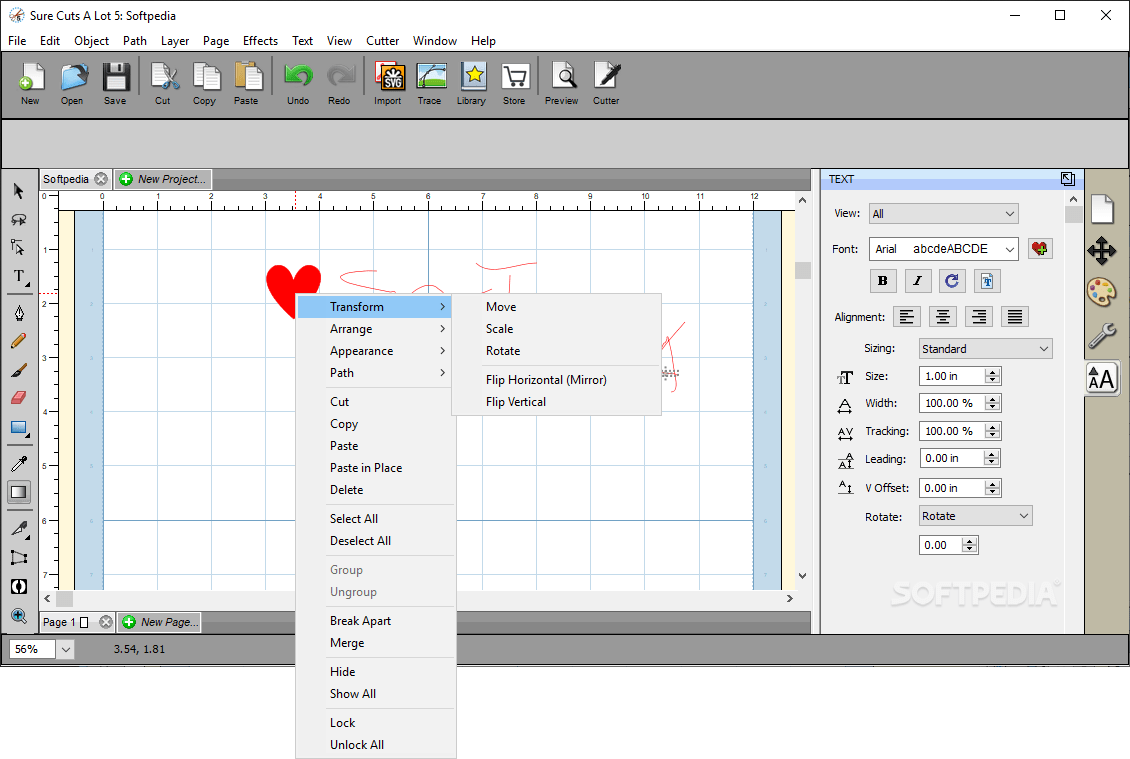Screen dimensions: 1130x759
Task: Add a New Page tab
Action: [159, 622]
